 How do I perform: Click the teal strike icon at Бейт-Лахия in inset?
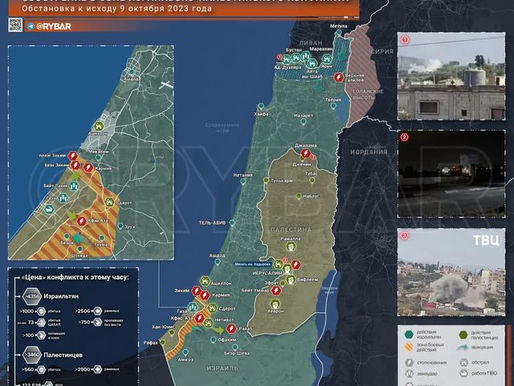(x=74, y=186)
